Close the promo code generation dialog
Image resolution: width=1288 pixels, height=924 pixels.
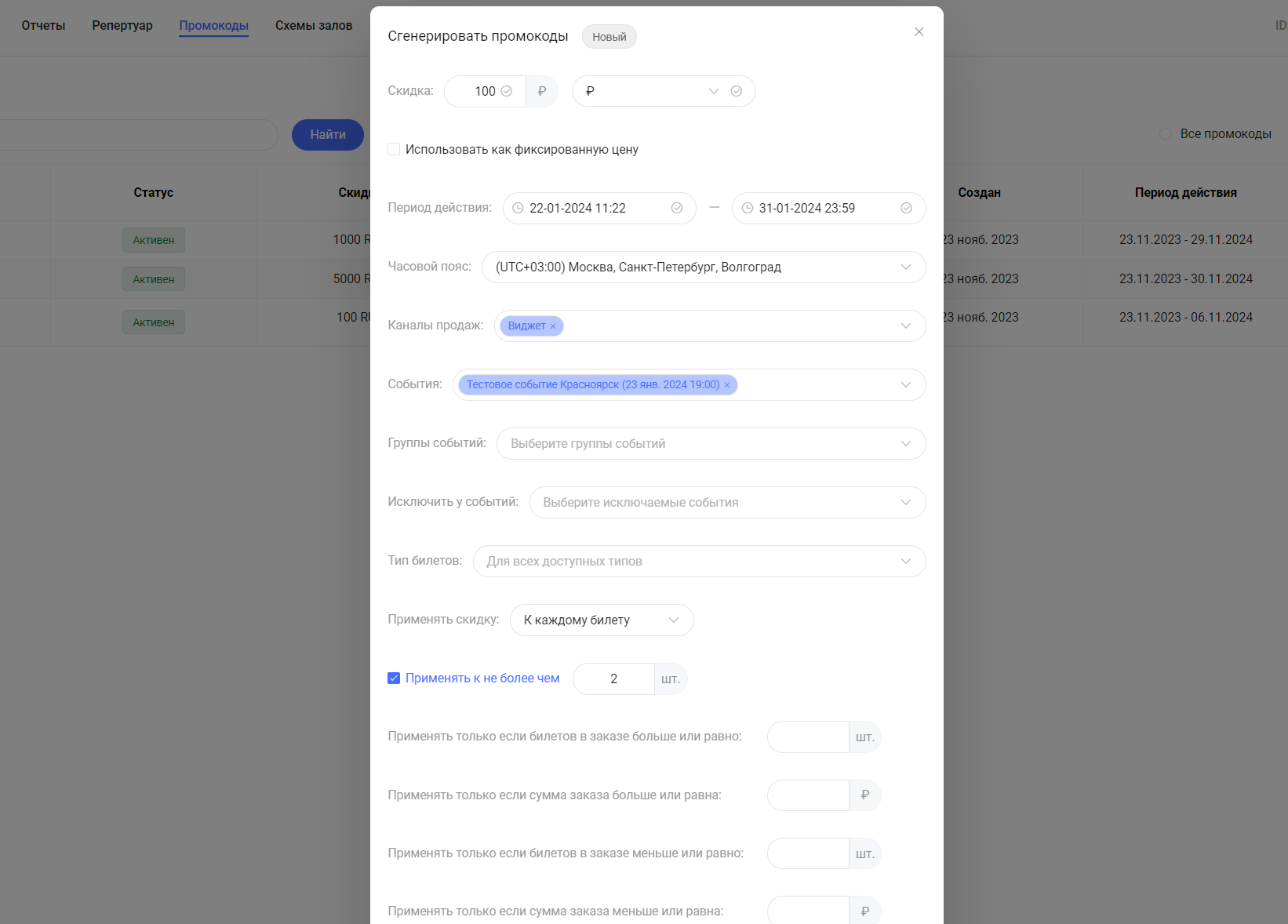(919, 31)
